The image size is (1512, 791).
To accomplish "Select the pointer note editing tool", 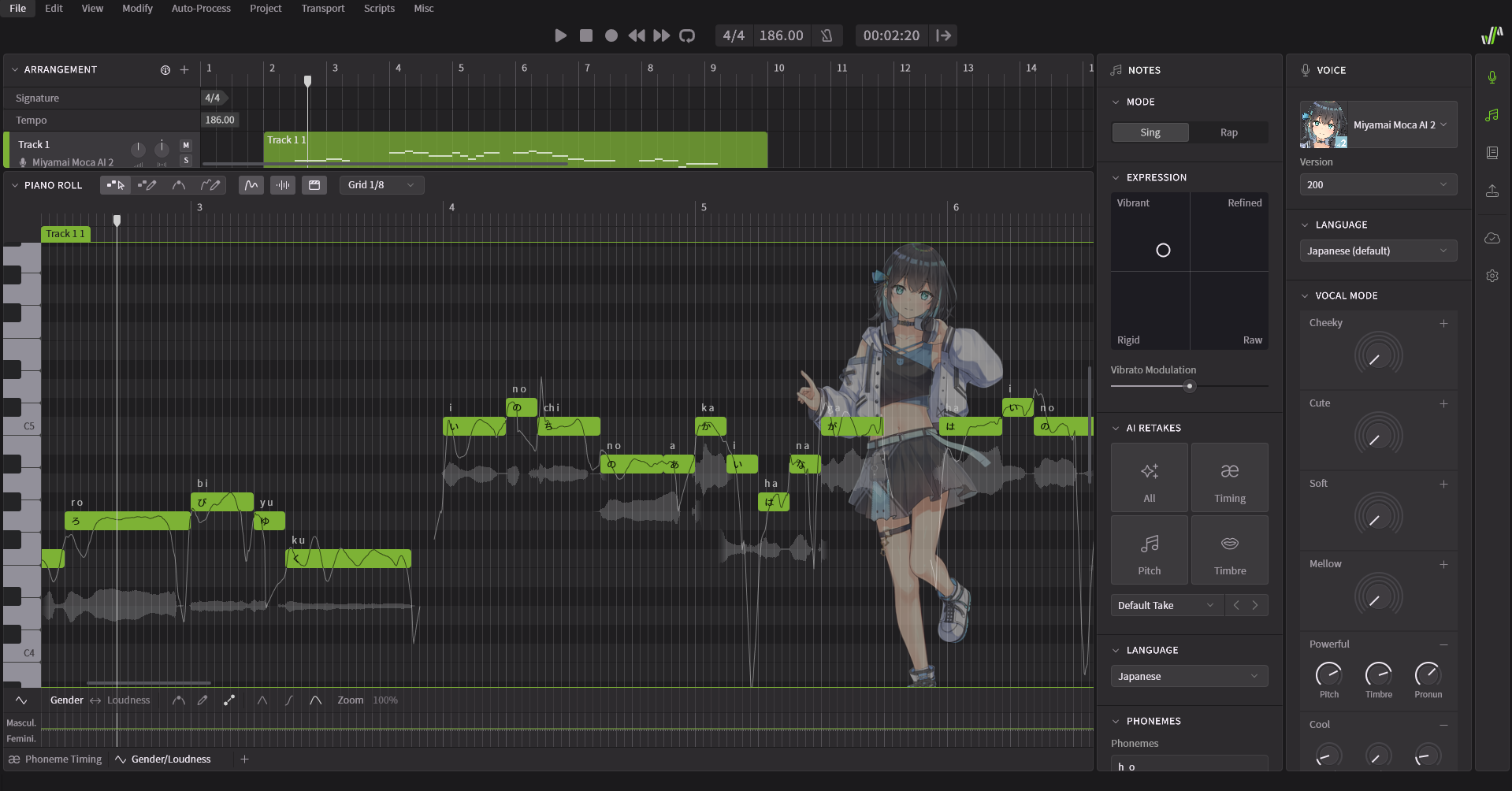I will [116, 185].
